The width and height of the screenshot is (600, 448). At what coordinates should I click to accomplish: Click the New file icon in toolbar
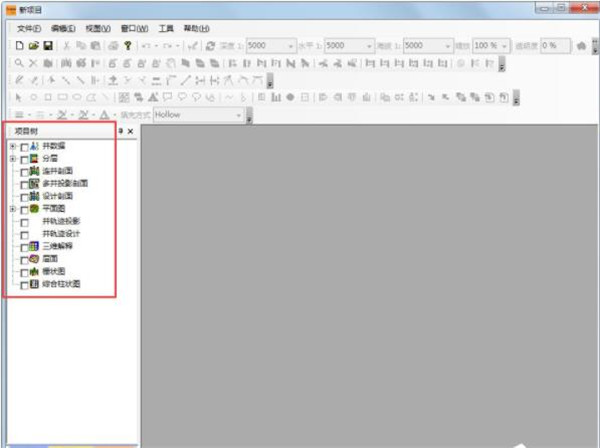tap(19, 46)
